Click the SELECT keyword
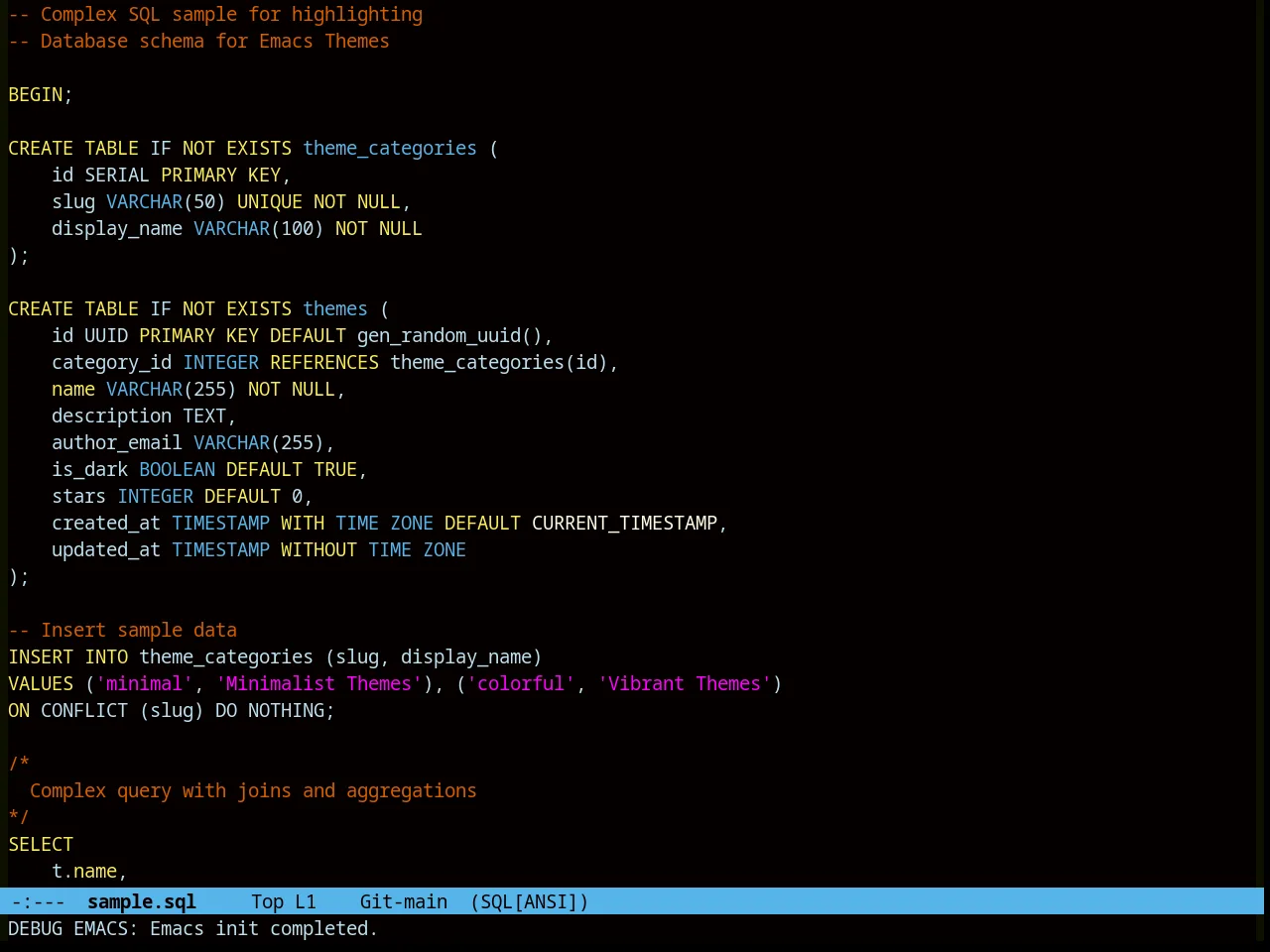 [x=41, y=844]
